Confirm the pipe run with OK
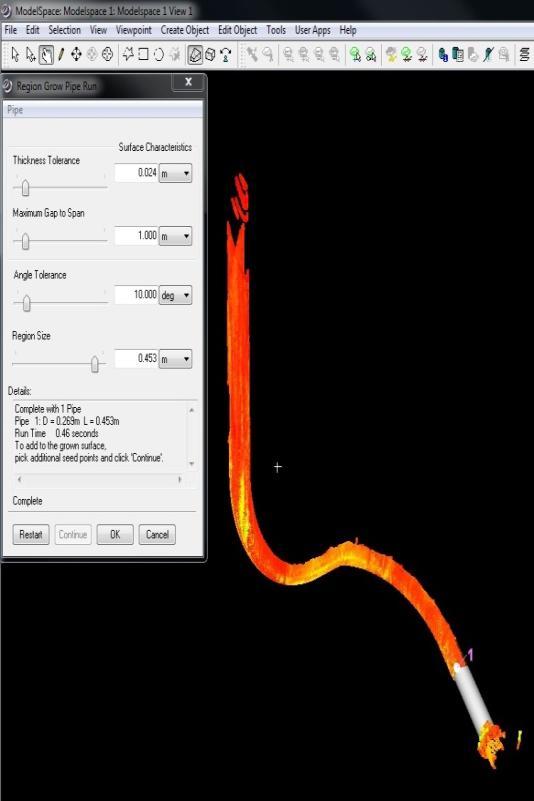This screenshot has height=801, width=534. click(115, 534)
